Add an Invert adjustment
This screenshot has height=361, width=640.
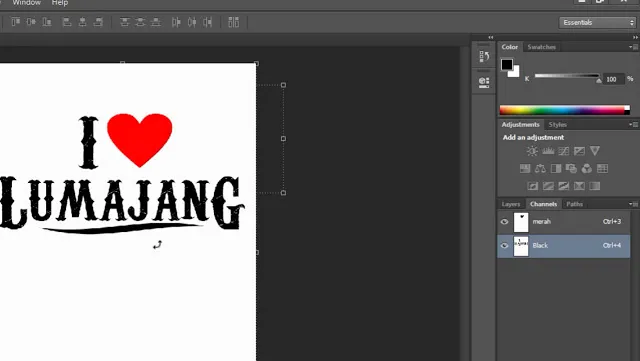pyautogui.click(x=533, y=186)
